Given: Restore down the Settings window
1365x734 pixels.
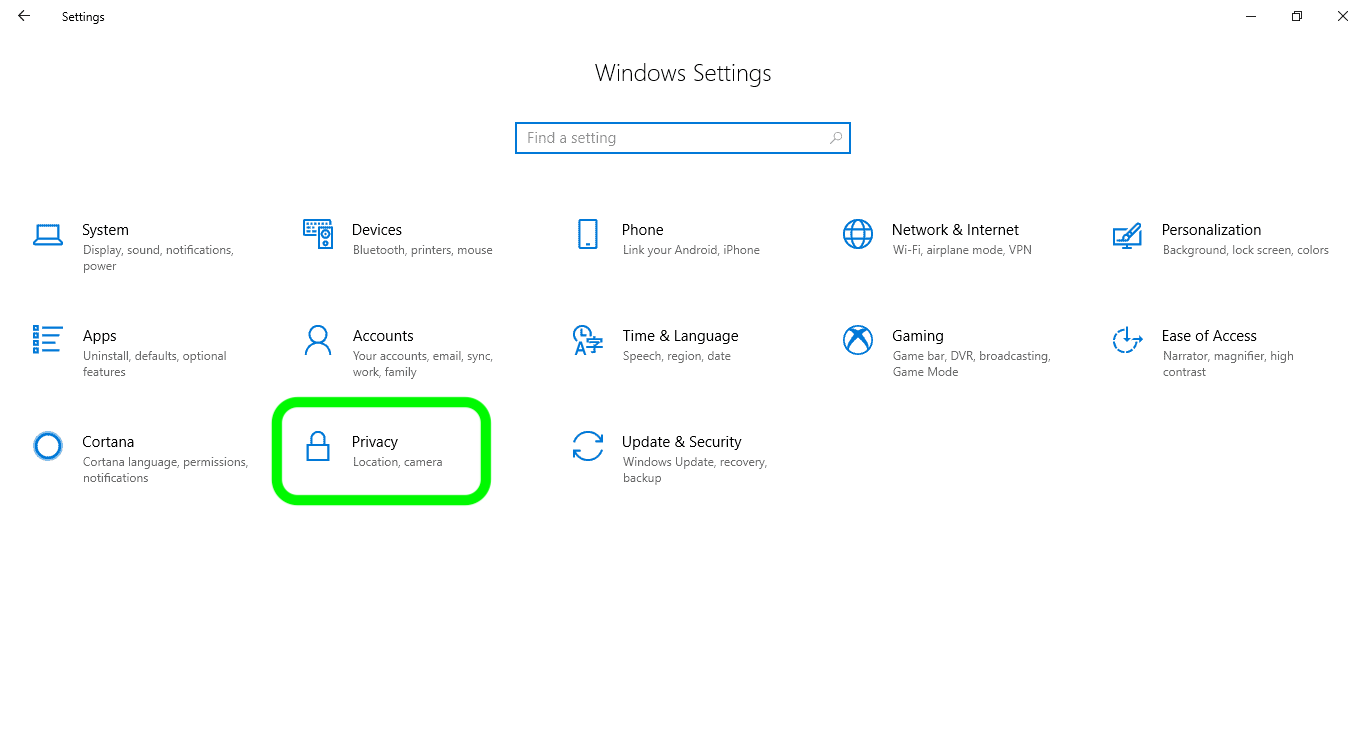Looking at the screenshot, I should pyautogui.click(x=1297, y=16).
